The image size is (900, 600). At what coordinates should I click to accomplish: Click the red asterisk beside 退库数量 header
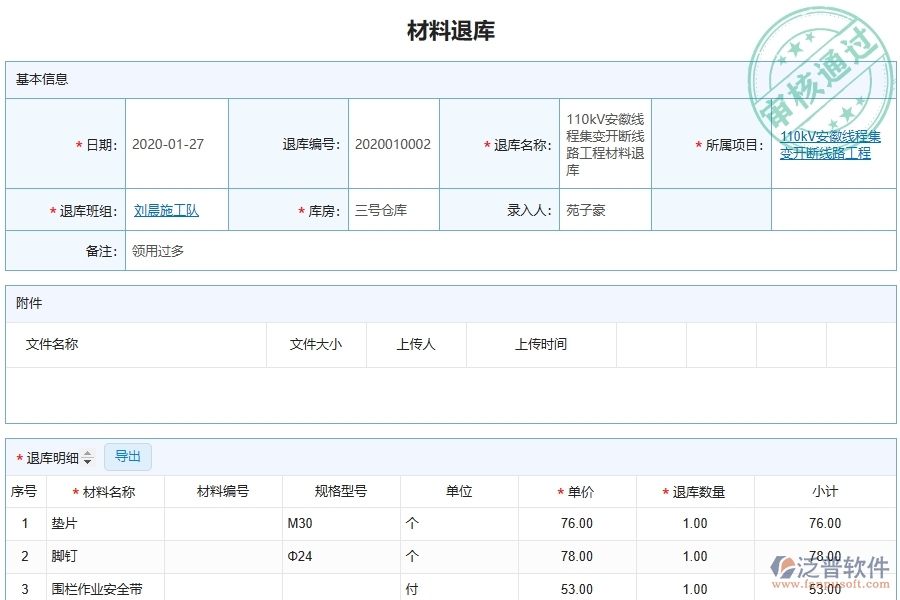(663, 491)
